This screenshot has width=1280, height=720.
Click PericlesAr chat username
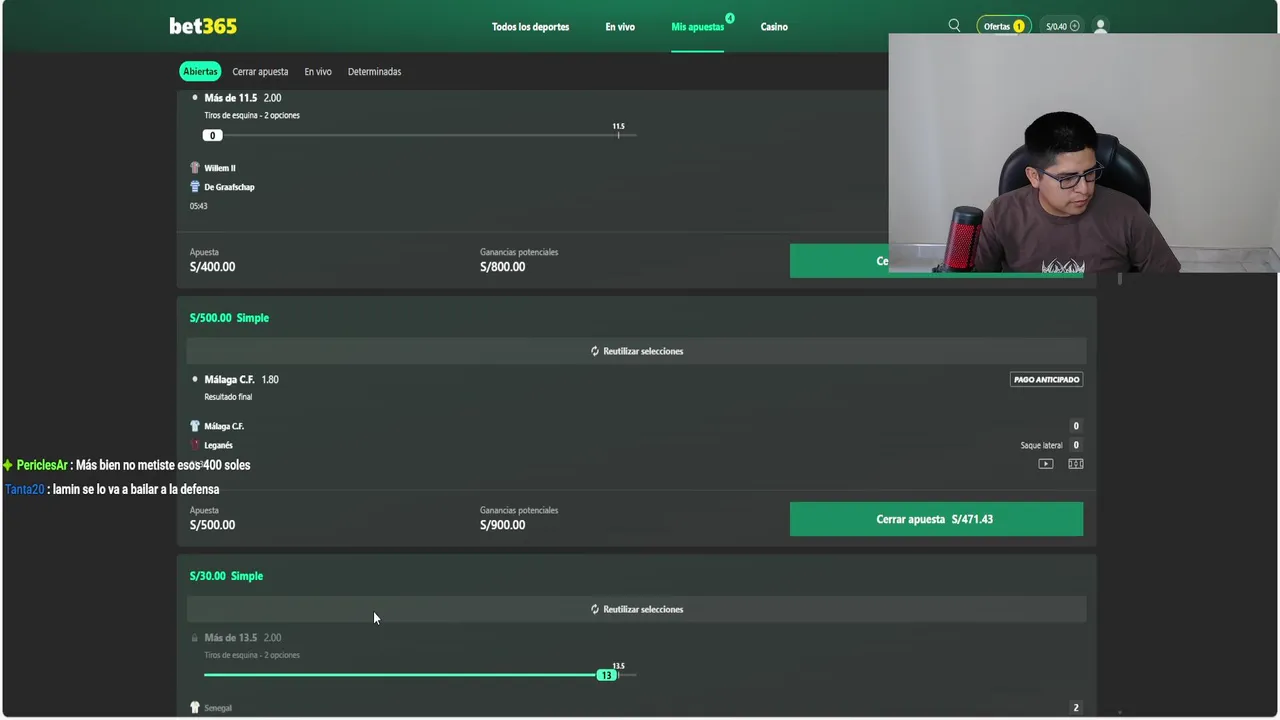[42, 465]
